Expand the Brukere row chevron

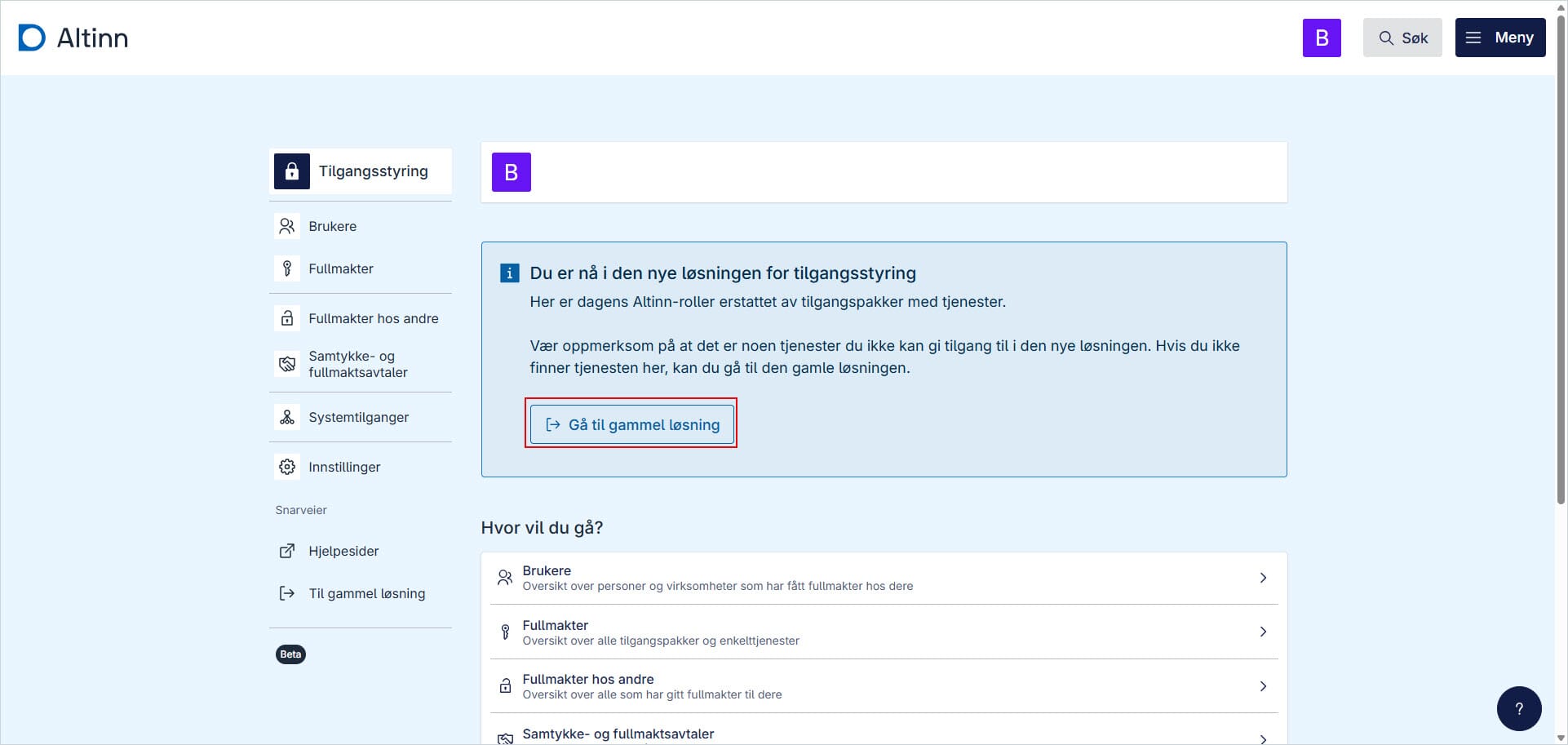1263,578
